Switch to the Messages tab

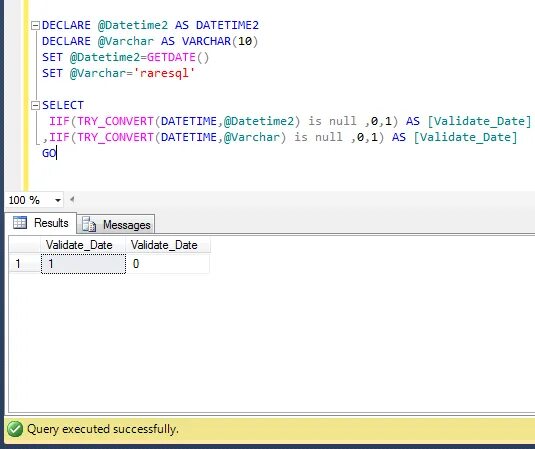[116, 224]
